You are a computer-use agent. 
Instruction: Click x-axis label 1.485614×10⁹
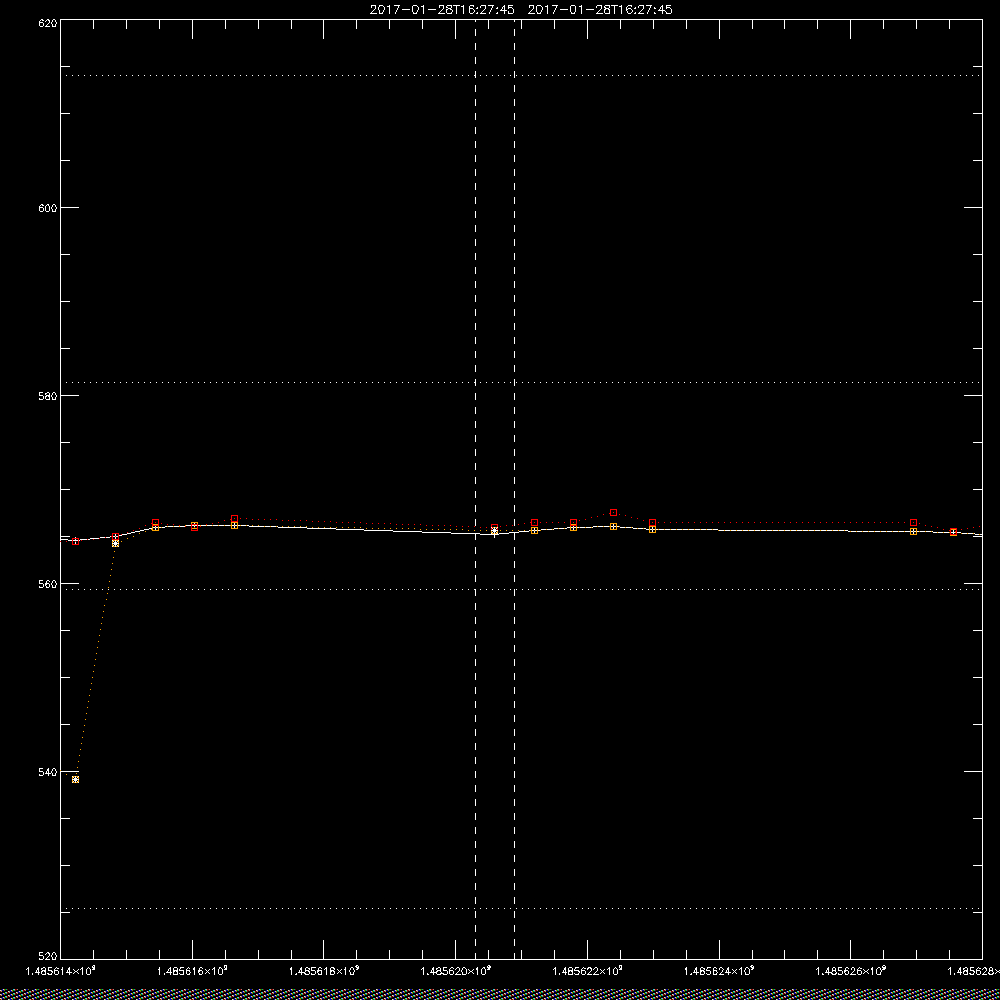60,971
